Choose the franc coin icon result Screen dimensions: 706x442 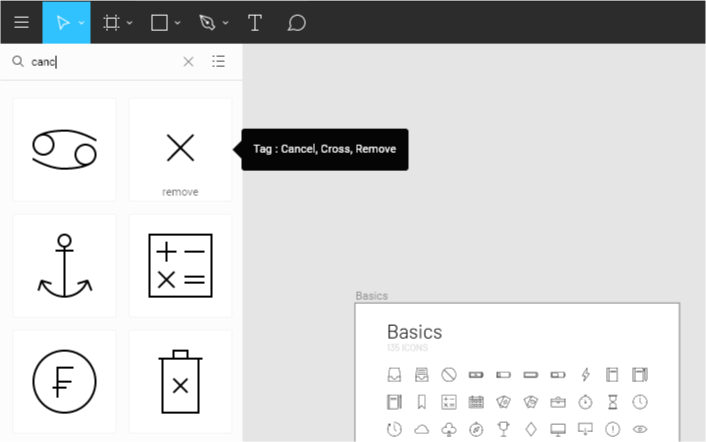64,382
